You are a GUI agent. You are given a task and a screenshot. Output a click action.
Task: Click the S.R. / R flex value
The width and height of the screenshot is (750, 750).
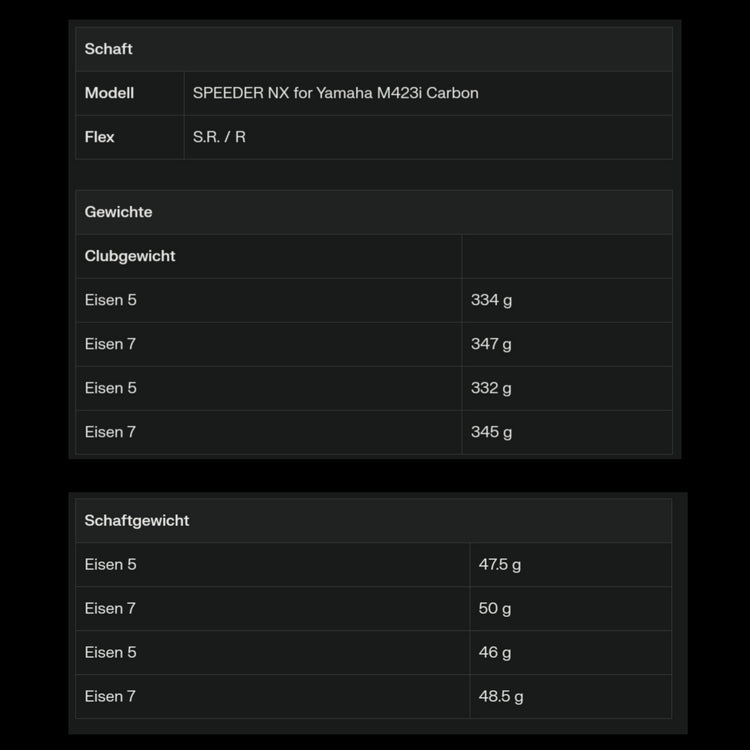tap(219, 137)
